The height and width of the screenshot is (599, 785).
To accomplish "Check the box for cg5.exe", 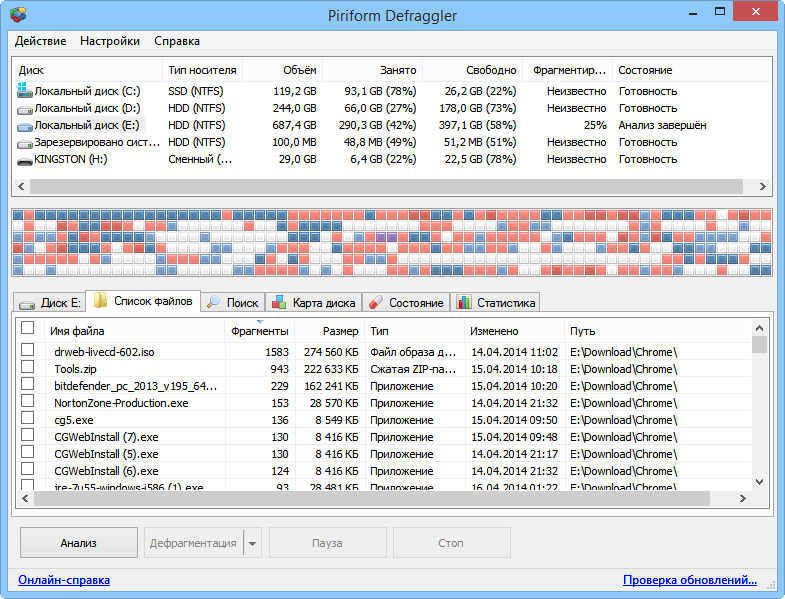I will (x=28, y=418).
